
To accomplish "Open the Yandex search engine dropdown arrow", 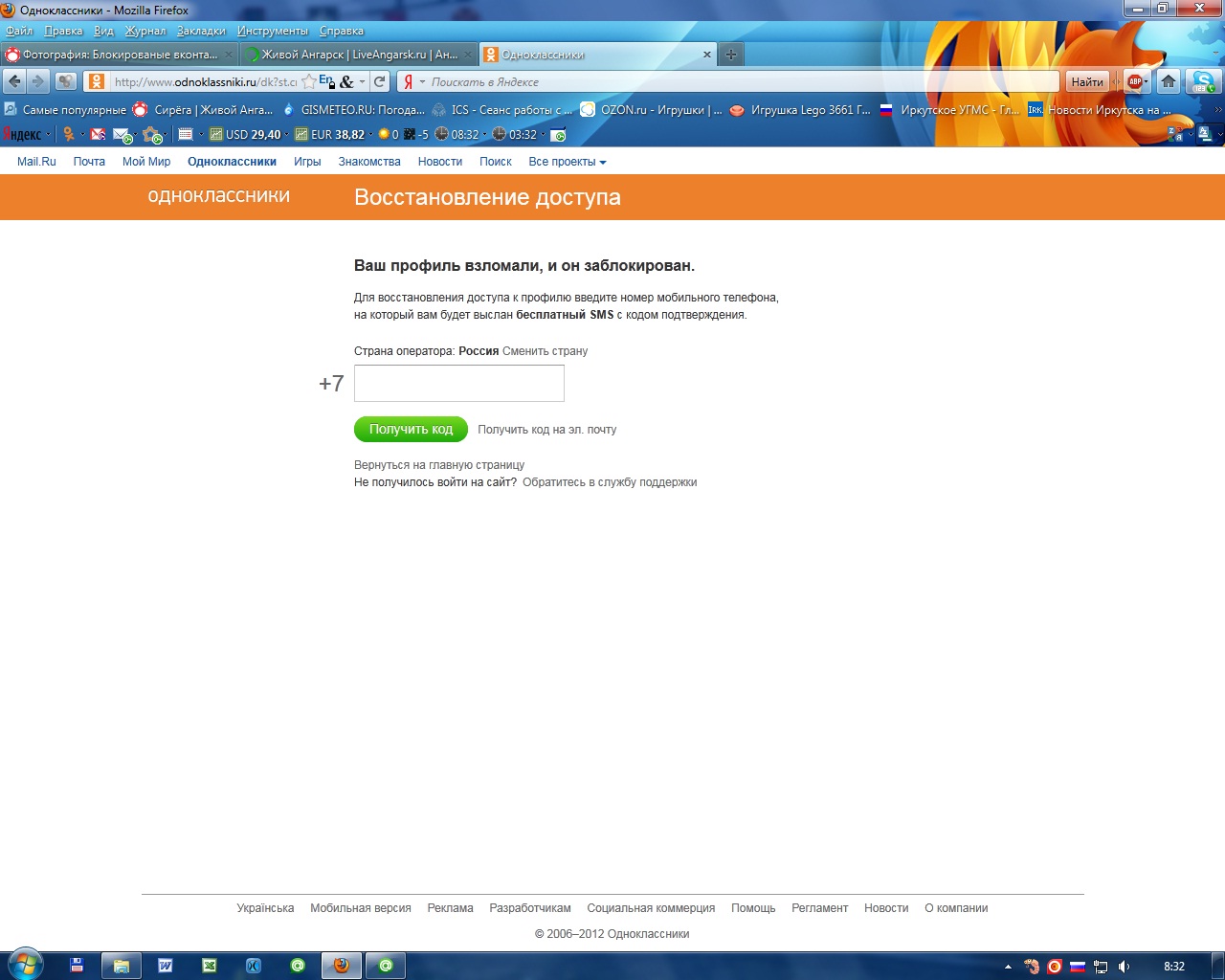I will point(422,82).
